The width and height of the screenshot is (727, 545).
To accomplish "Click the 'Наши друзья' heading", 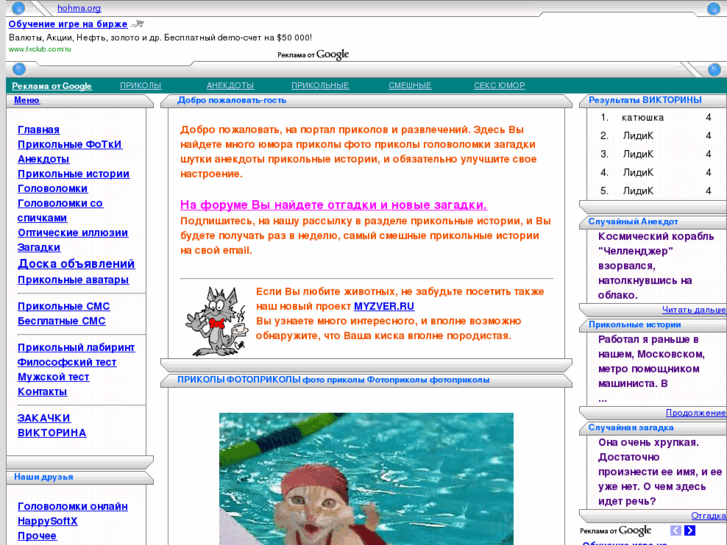I will click(x=44, y=477).
